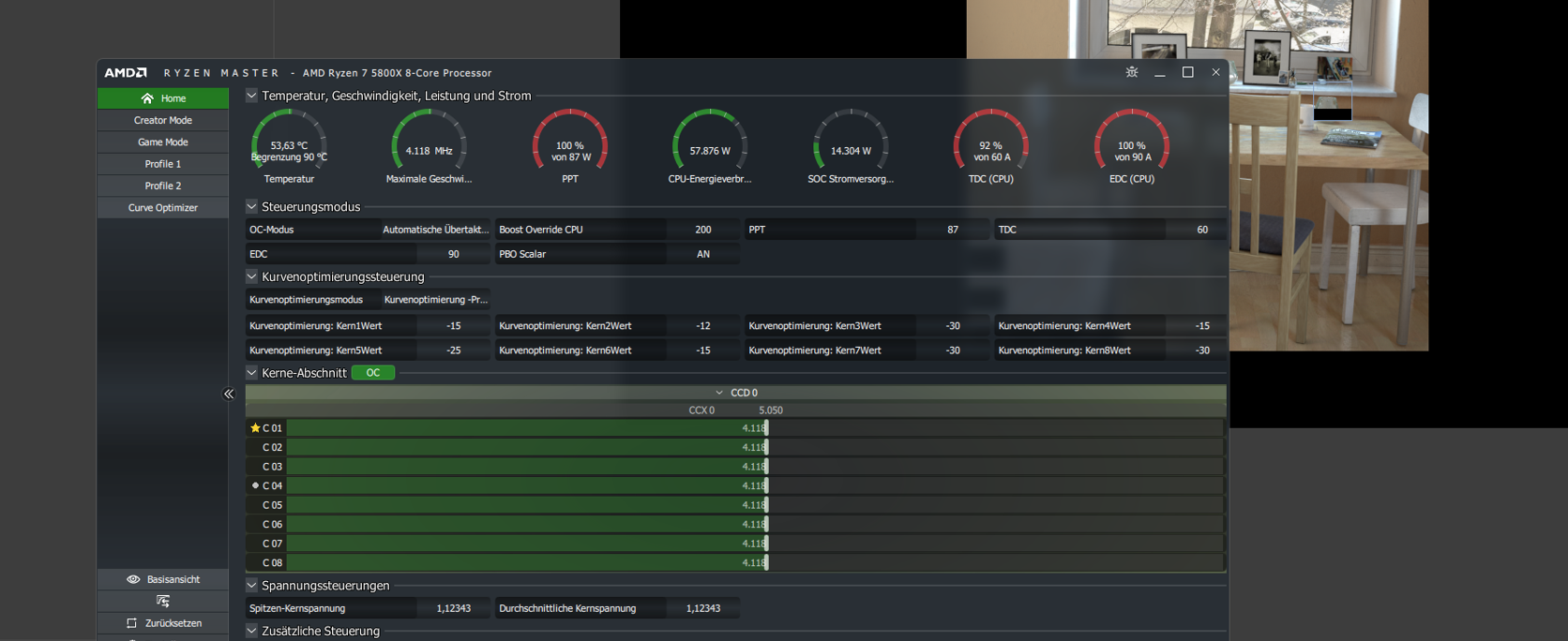
Task: Click Kern5Wert value -25
Action: click(454, 350)
